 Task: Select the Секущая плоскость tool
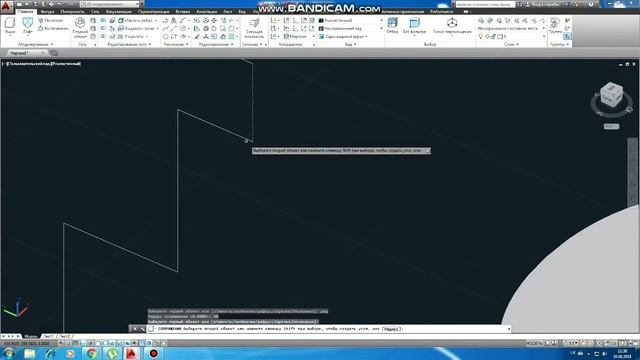[x=254, y=28]
